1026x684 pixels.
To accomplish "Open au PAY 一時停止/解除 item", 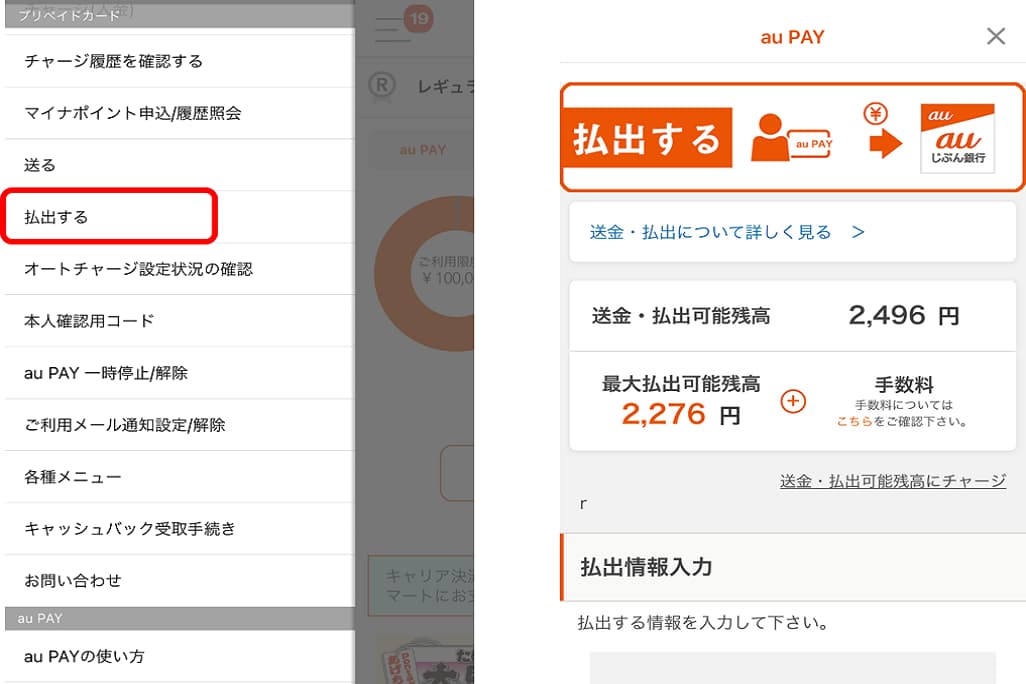I will tap(179, 373).
